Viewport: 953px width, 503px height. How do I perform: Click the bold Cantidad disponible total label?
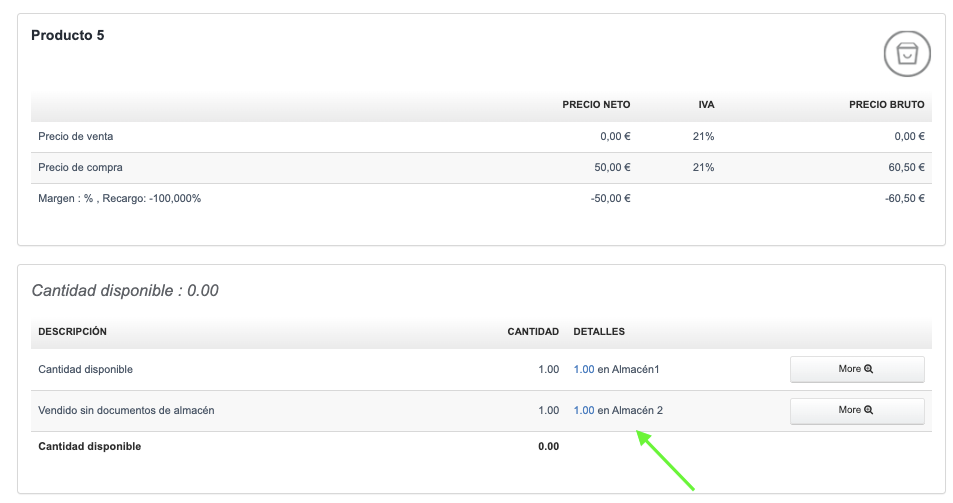[x=89, y=447]
